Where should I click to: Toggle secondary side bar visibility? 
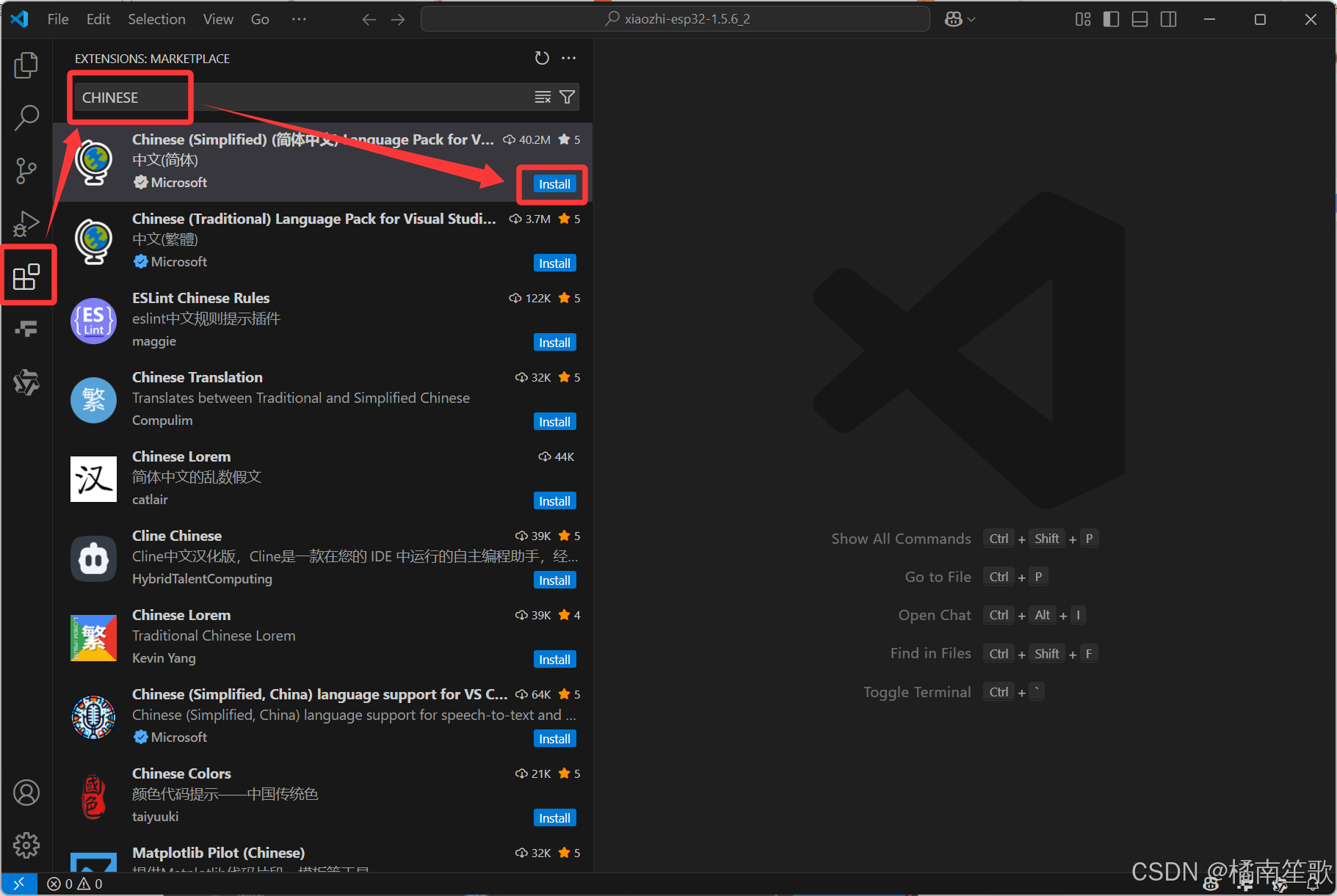click(x=1169, y=19)
